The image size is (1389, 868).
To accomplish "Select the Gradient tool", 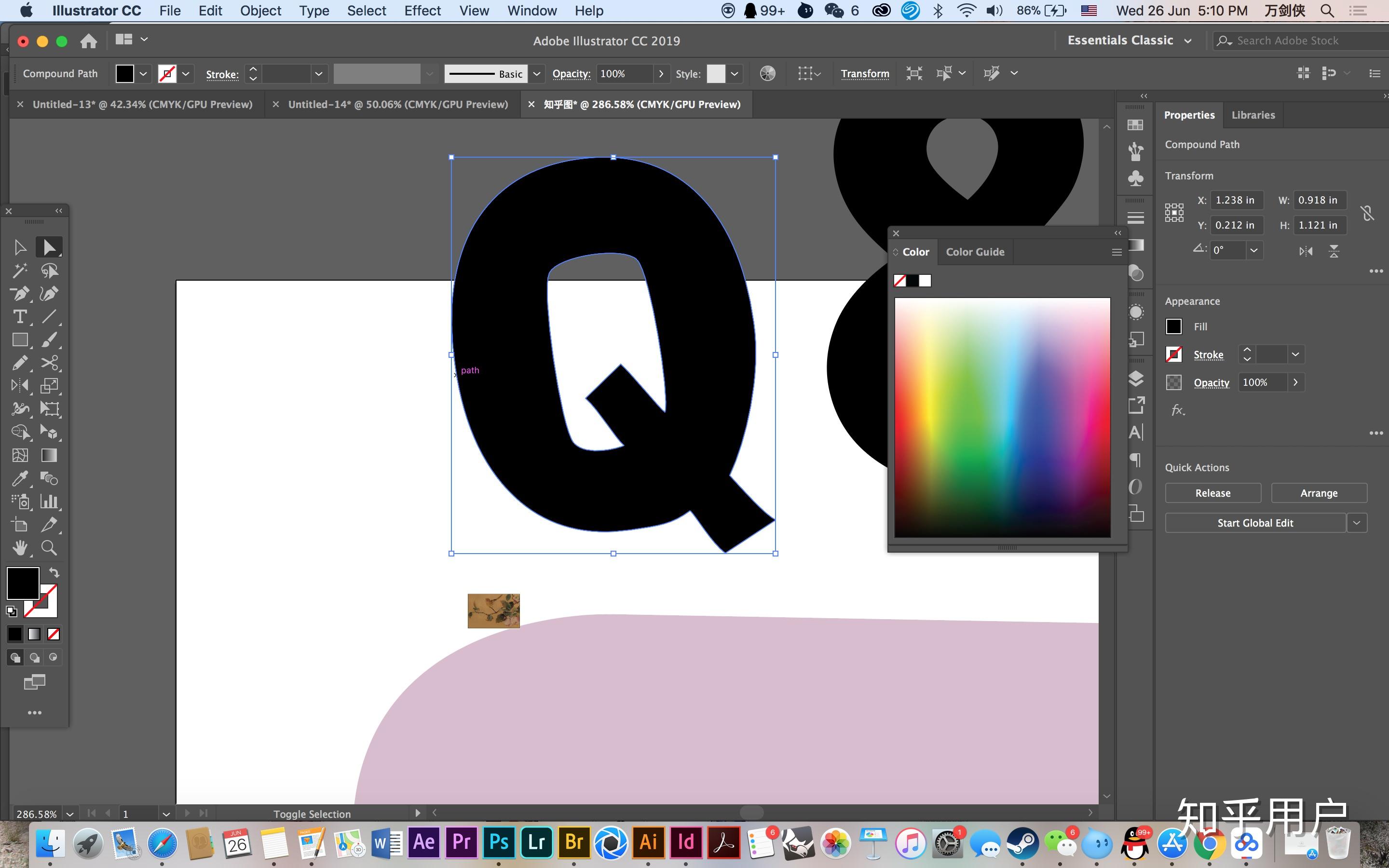I will [x=49, y=455].
